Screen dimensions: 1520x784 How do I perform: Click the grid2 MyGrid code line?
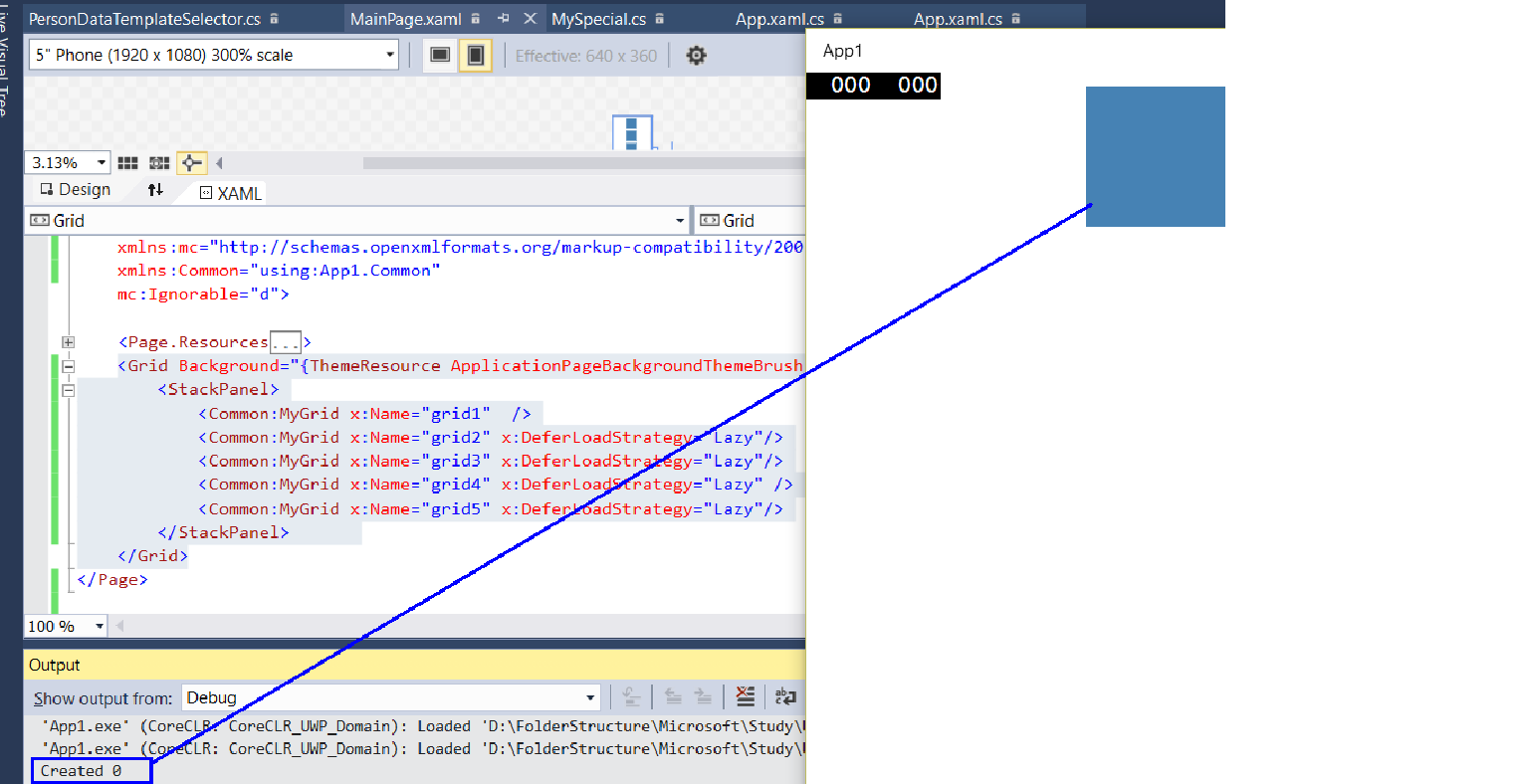tap(491, 438)
